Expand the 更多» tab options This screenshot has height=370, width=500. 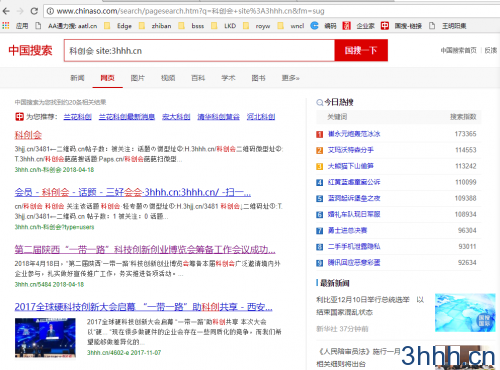point(290,78)
